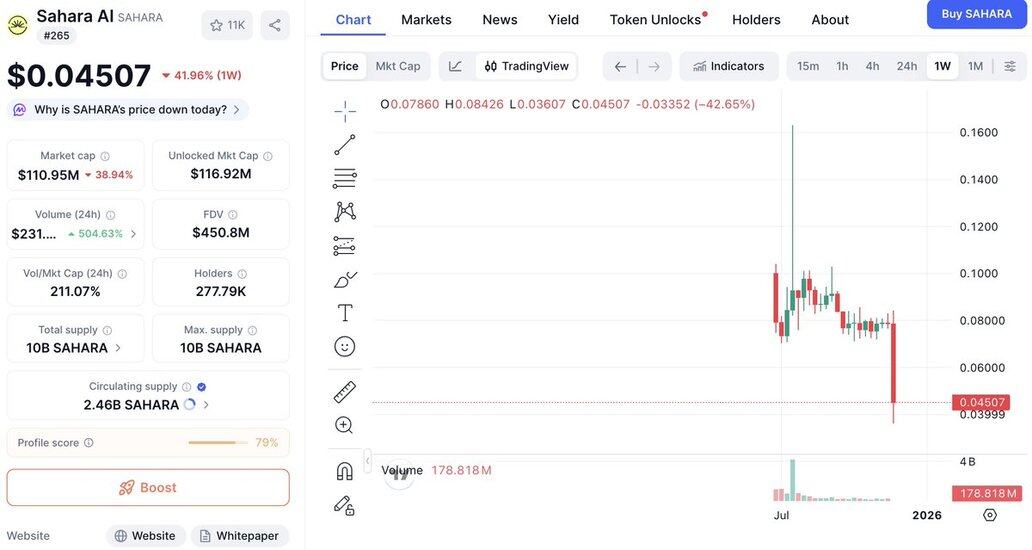Click the share icon button

pos(275,25)
